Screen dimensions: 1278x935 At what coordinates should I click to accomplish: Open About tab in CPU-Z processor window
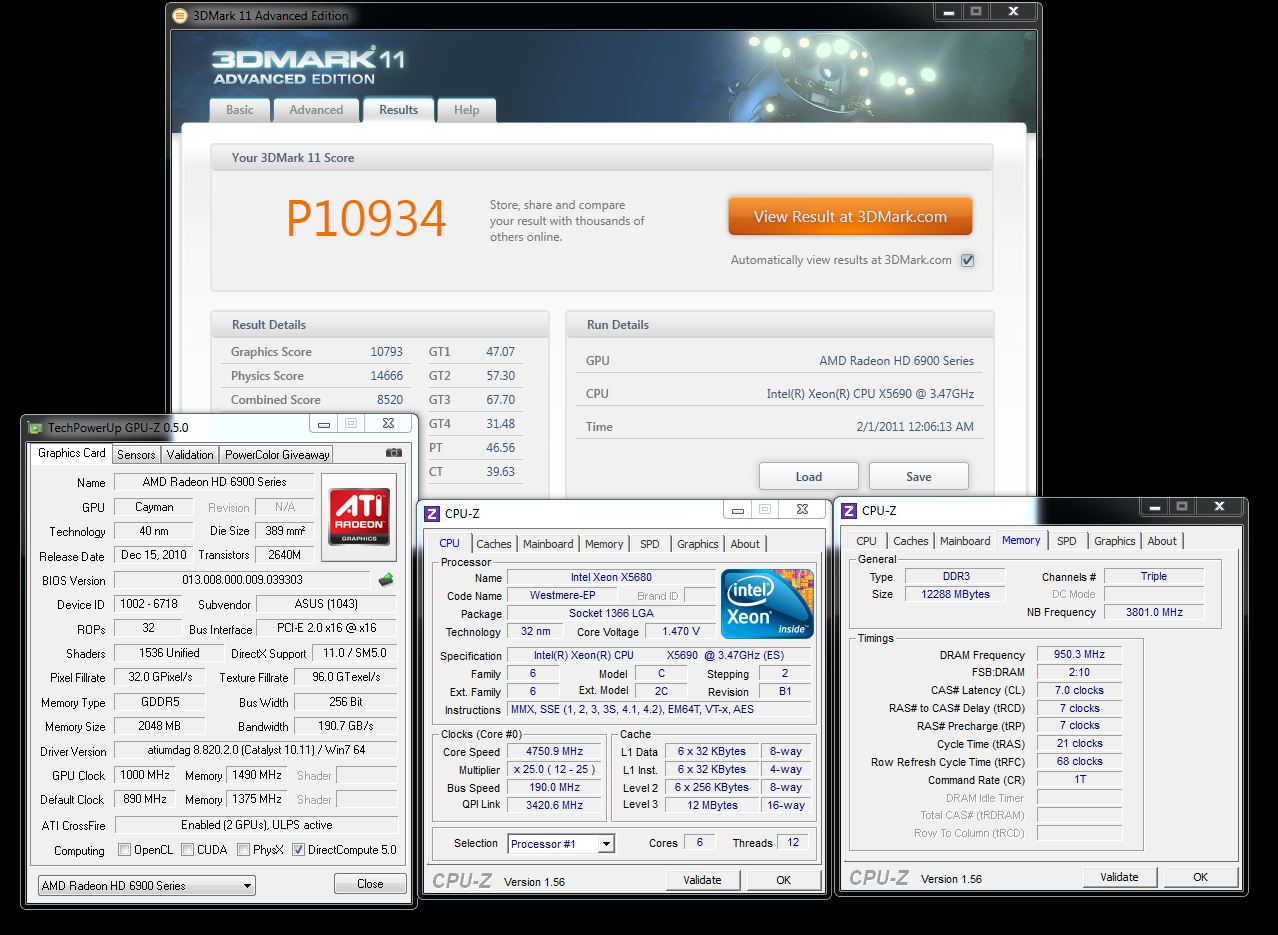click(x=745, y=544)
